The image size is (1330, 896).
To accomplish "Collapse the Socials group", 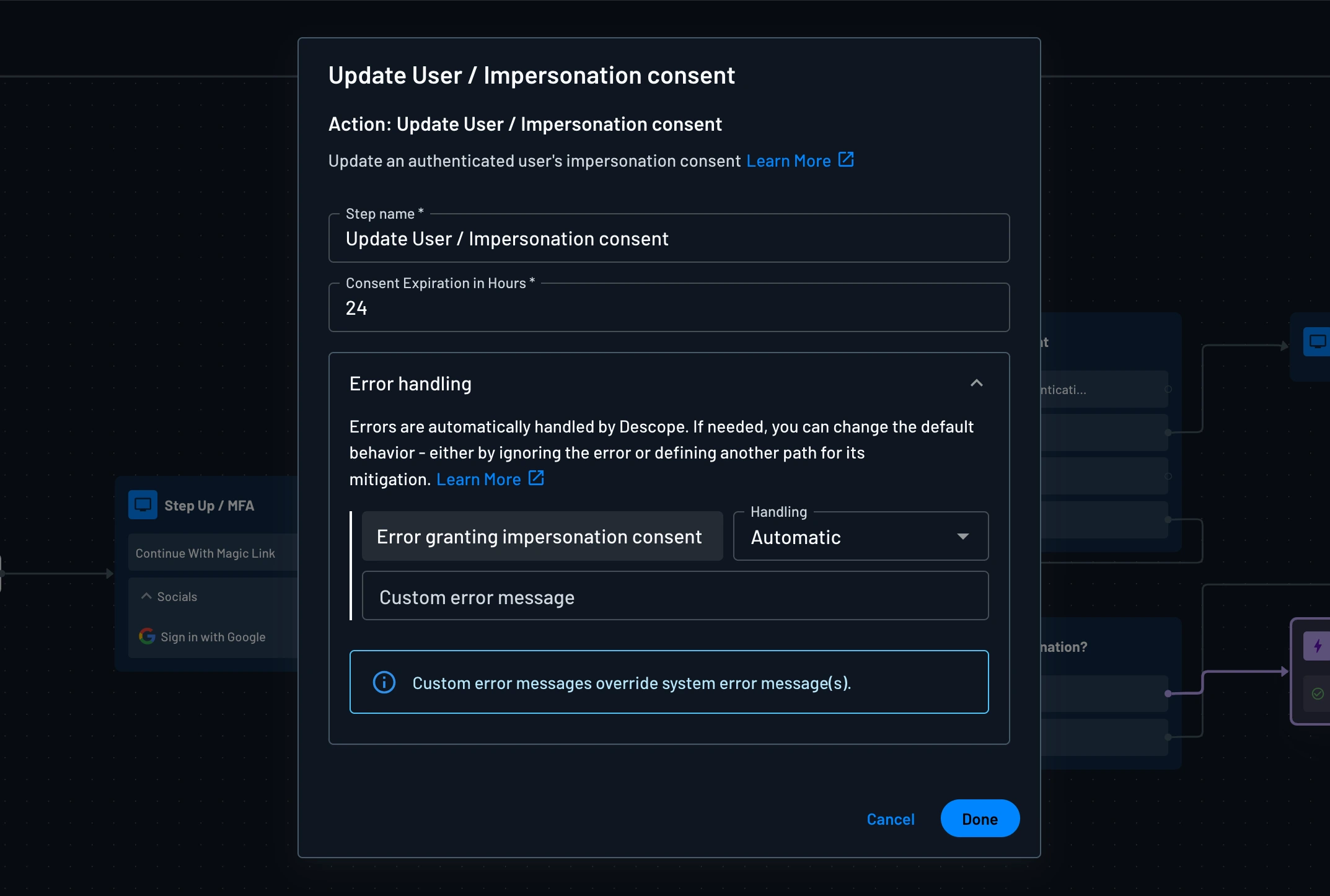I will tap(147, 595).
